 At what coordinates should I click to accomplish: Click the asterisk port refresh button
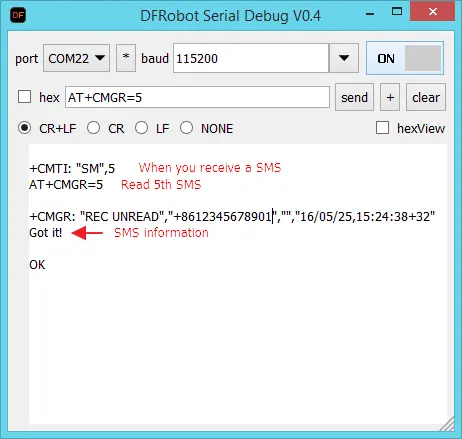pyautogui.click(x=126, y=58)
